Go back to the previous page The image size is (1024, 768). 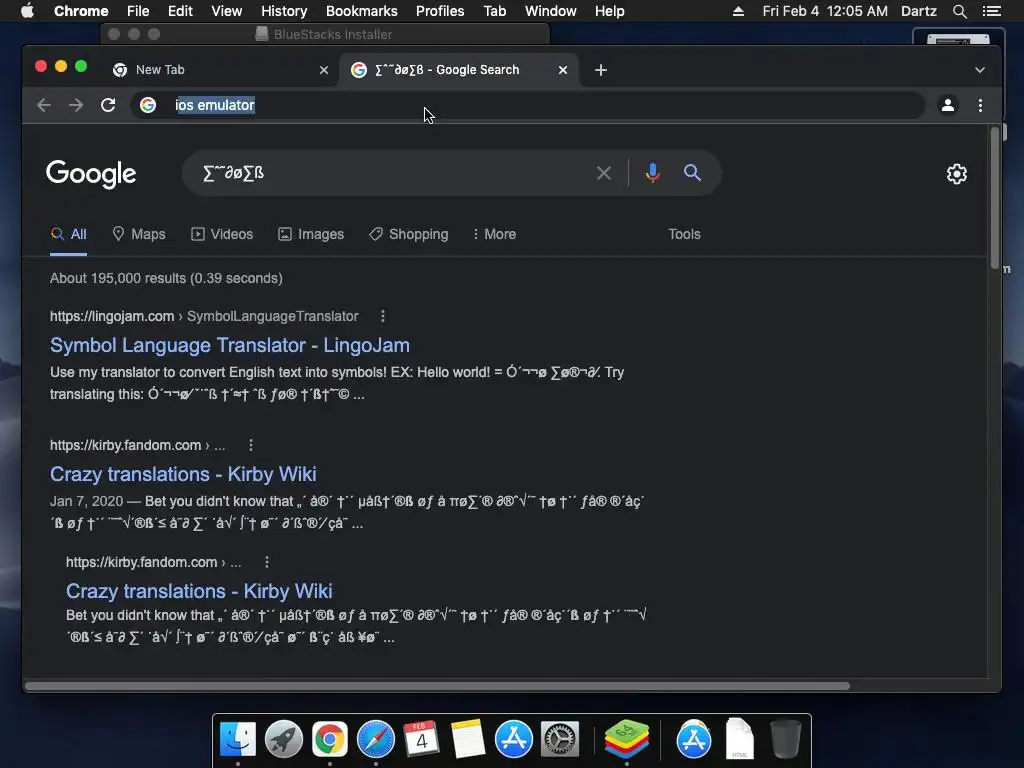[x=44, y=105]
